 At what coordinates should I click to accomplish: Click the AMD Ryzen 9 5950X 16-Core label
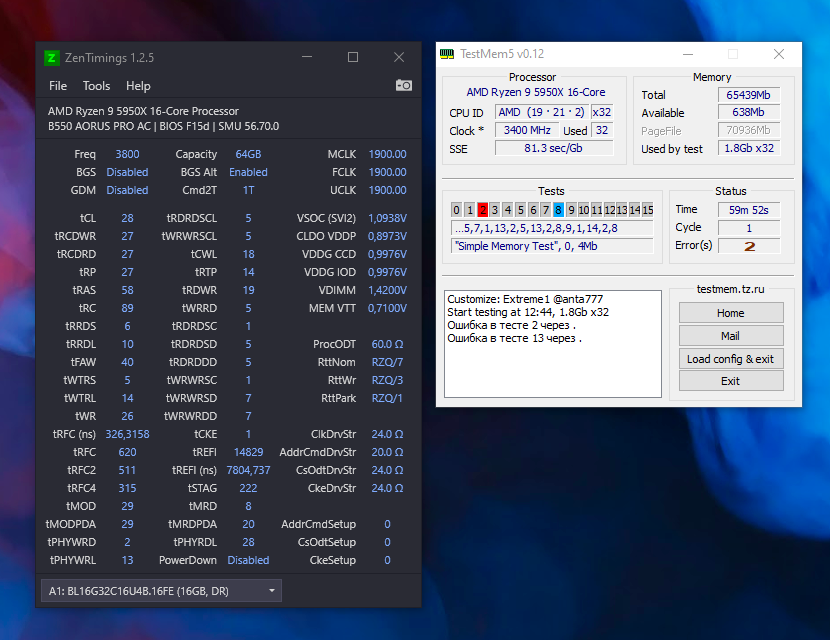click(536, 92)
